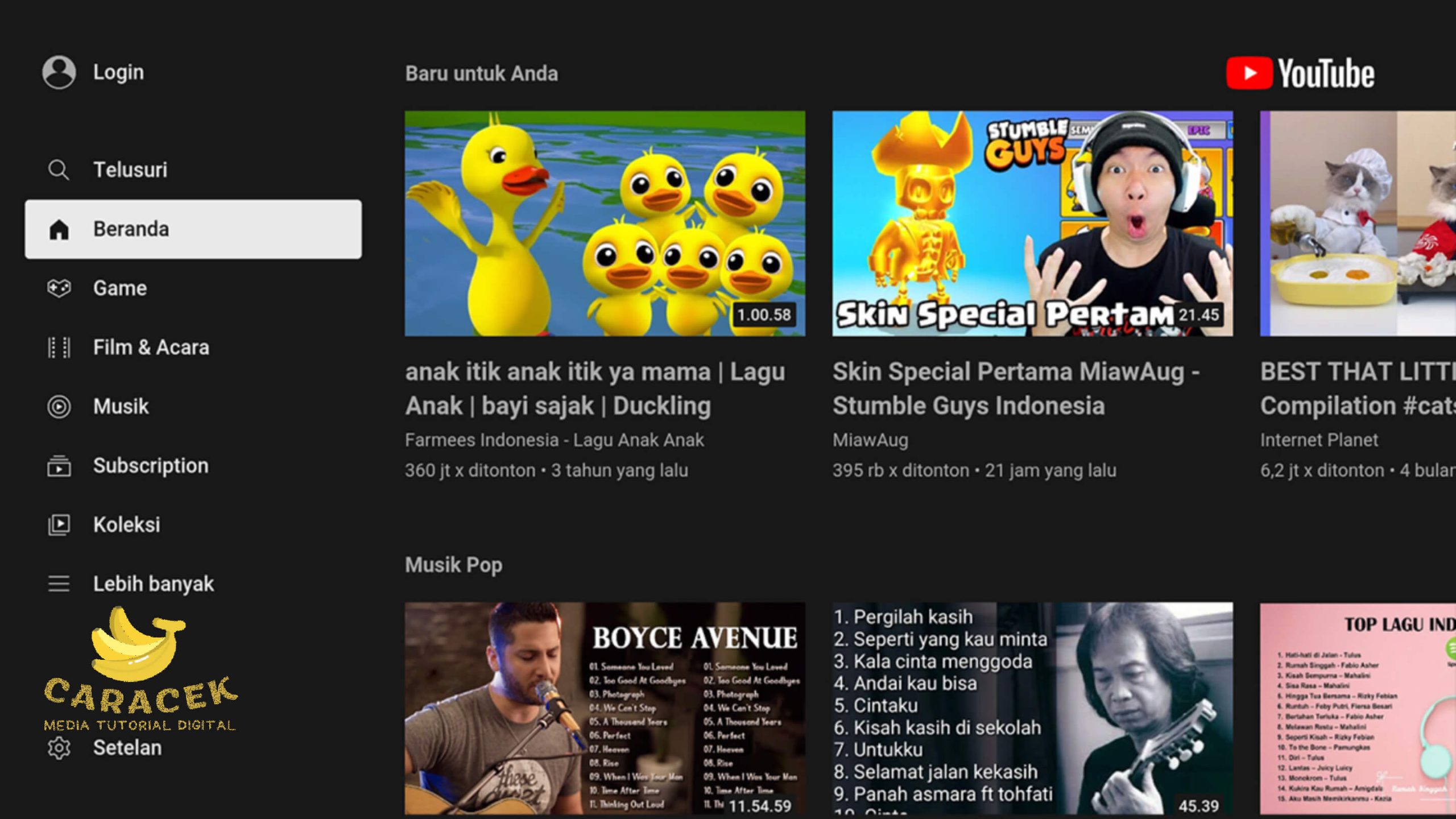Open the Pergilah kasih song list thumbnail
This screenshot has width=1456, height=819.
click(x=1032, y=708)
